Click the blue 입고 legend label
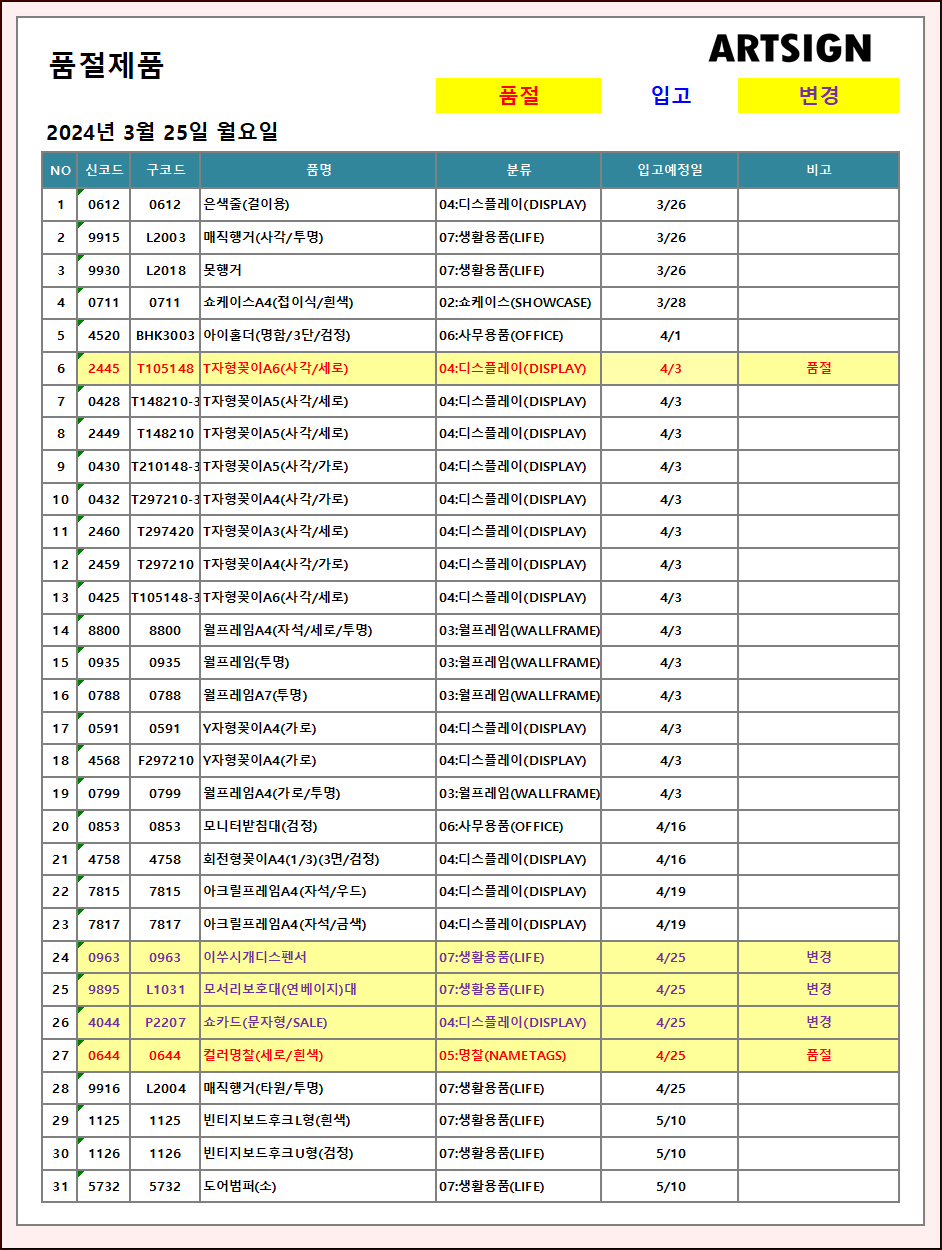 671,96
